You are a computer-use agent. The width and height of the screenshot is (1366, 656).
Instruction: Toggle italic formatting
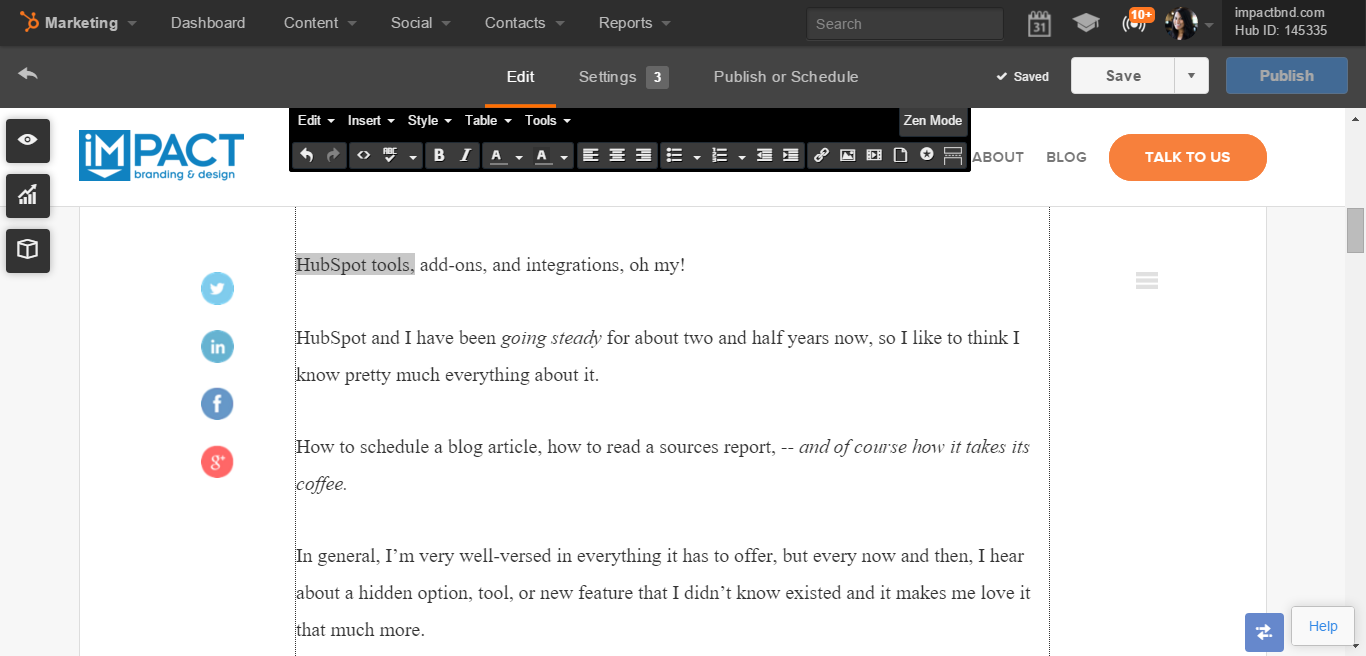[x=465, y=155]
